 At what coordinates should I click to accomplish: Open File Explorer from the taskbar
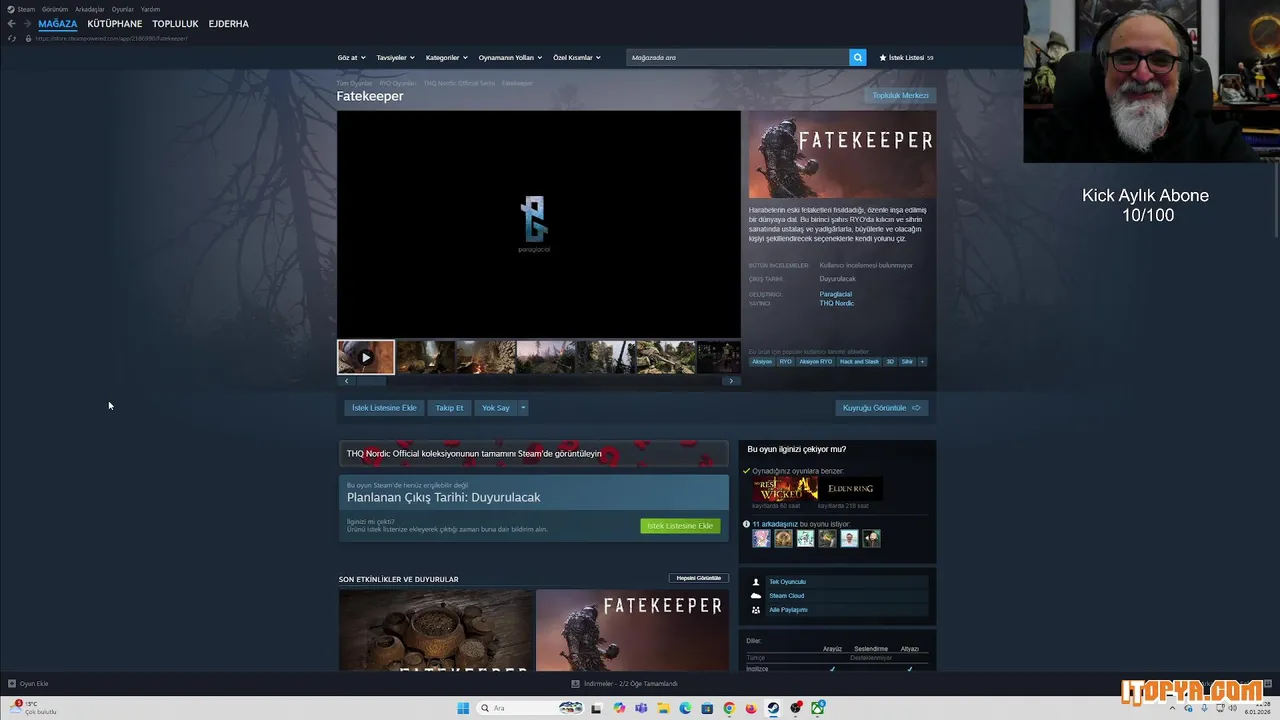[663, 708]
